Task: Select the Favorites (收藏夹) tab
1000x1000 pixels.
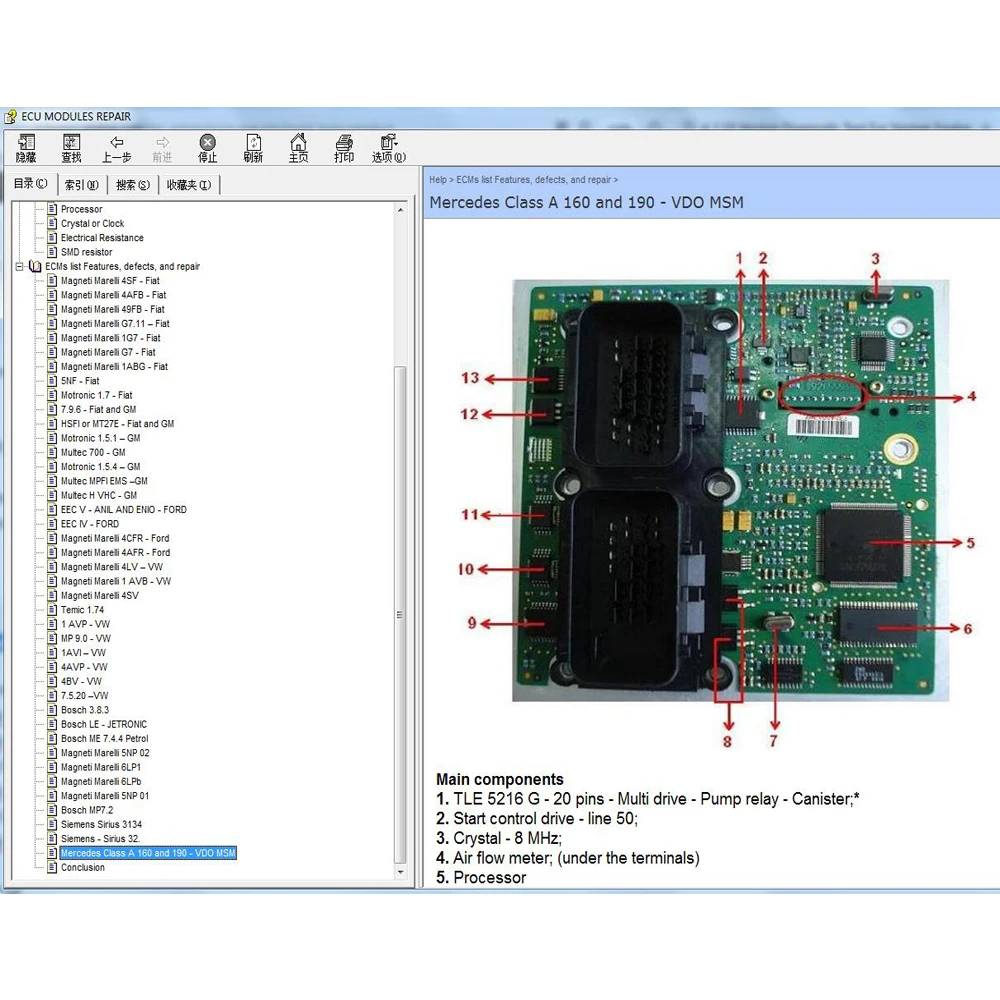Action: click(188, 184)
